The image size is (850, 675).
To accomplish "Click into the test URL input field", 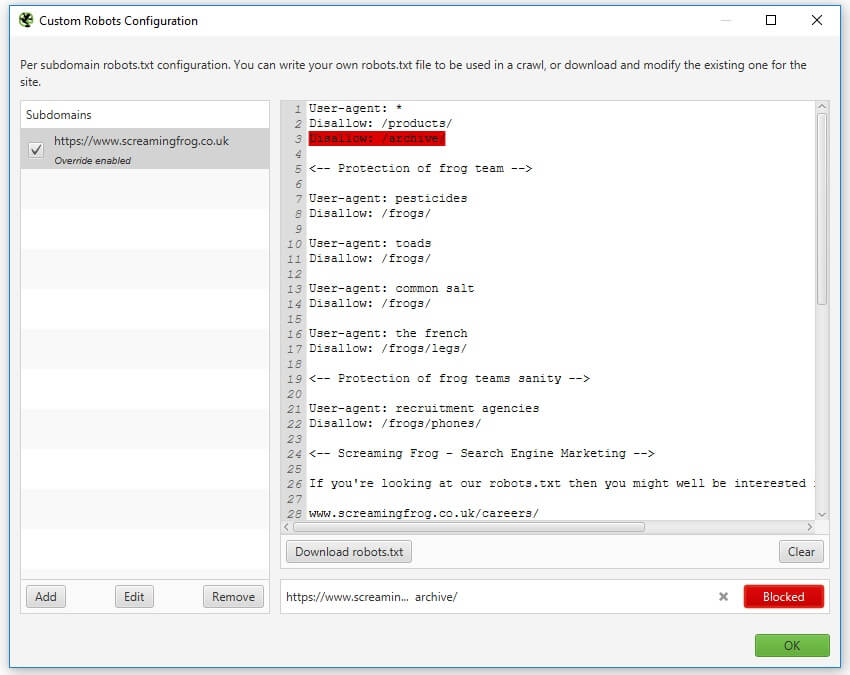I will 500,597.
